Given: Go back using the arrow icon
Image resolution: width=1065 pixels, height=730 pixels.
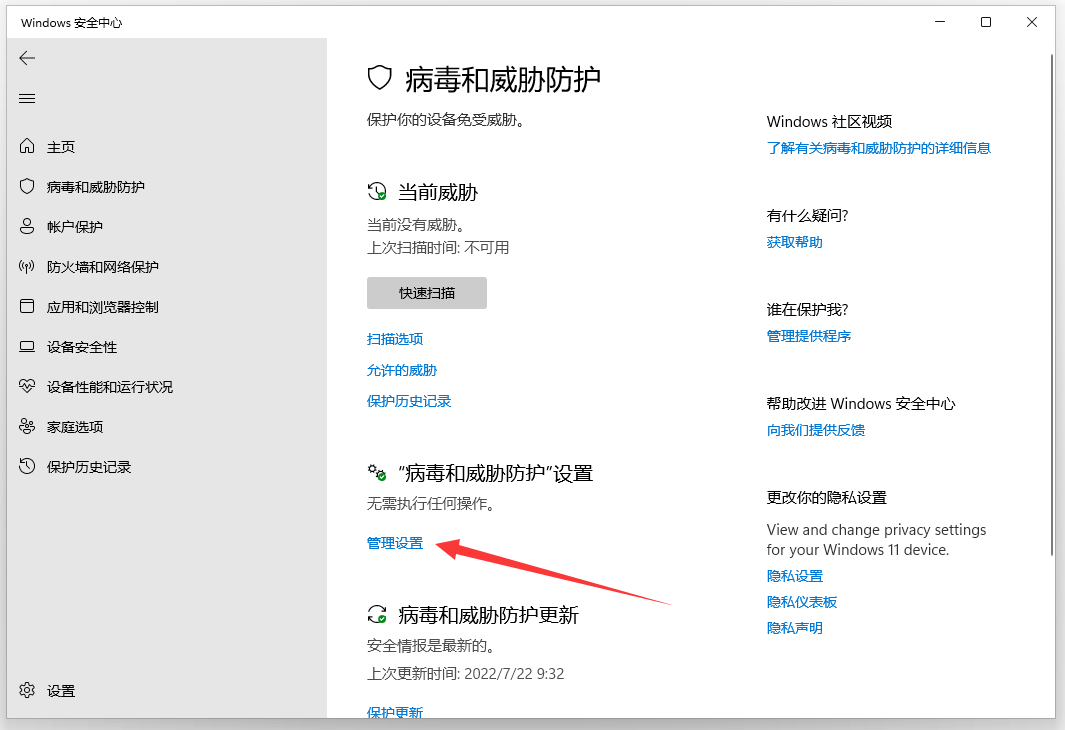Looking at the screenshot, I should click(27, 58).
